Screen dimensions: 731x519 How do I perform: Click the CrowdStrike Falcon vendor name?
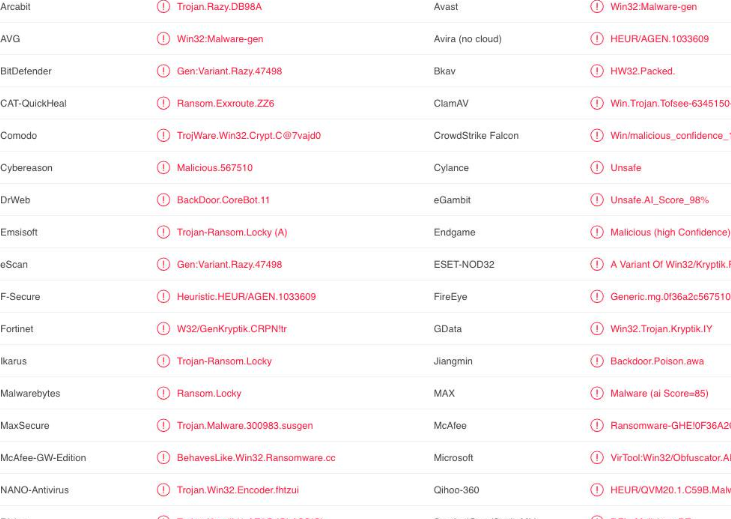(x=476, y=136)
